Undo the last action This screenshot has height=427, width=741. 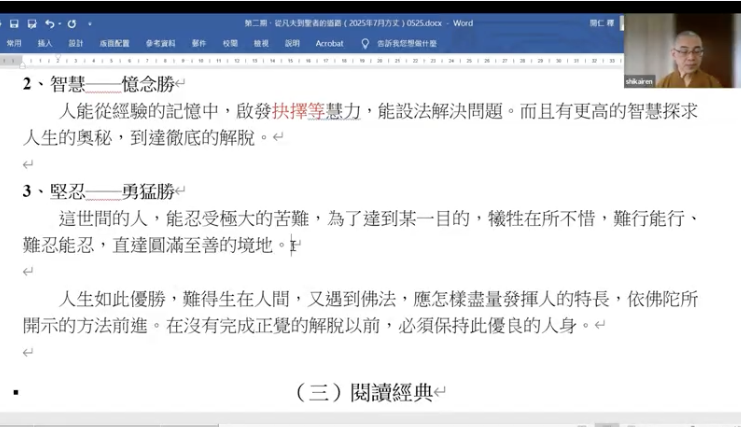tap(48, 23)
